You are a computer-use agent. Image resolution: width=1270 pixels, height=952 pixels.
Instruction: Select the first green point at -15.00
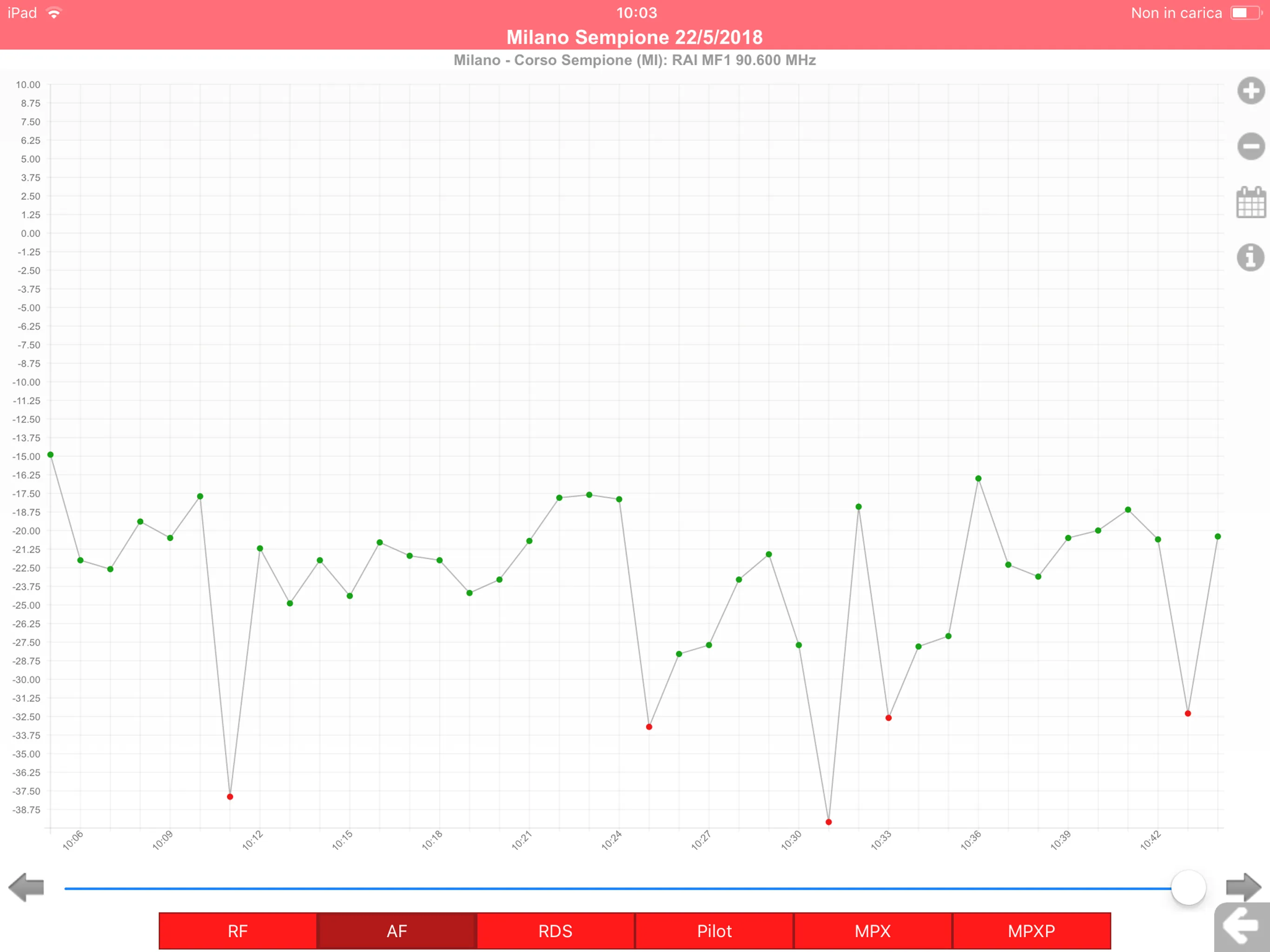[51, 454]
